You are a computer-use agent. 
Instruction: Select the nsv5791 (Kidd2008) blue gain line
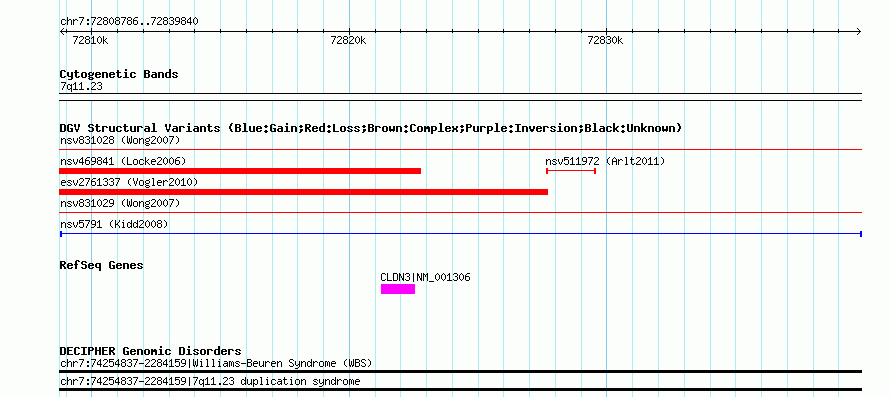pyautogui.click(x=461, y=233)
